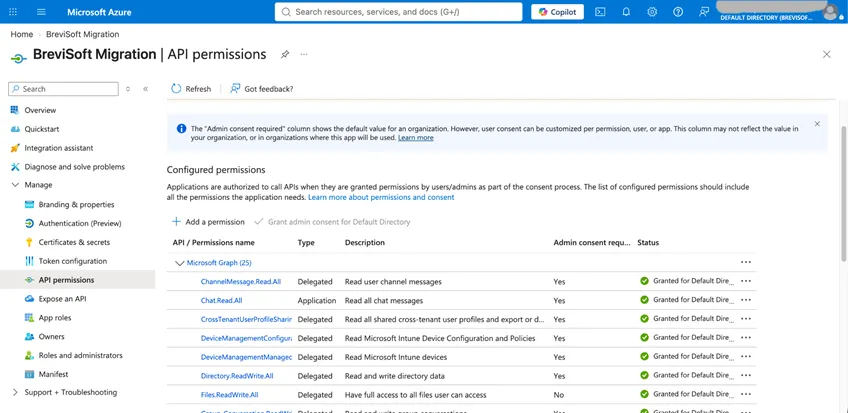Open the Learn more link in banner
Viewport: 848px width, 413px height.
[415, 138]
